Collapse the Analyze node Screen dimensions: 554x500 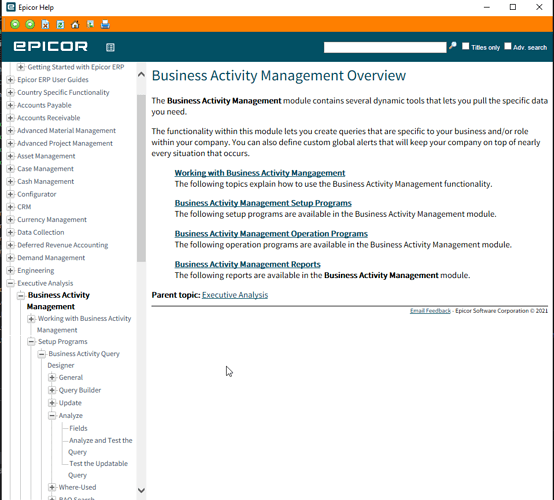pos(52,416)
